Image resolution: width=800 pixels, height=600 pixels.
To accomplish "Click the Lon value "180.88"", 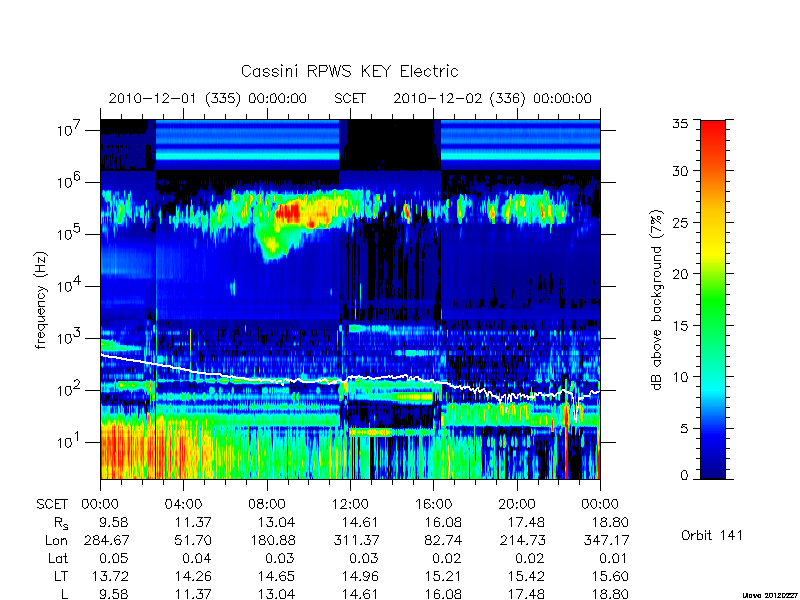I will (x=273, y=540).
